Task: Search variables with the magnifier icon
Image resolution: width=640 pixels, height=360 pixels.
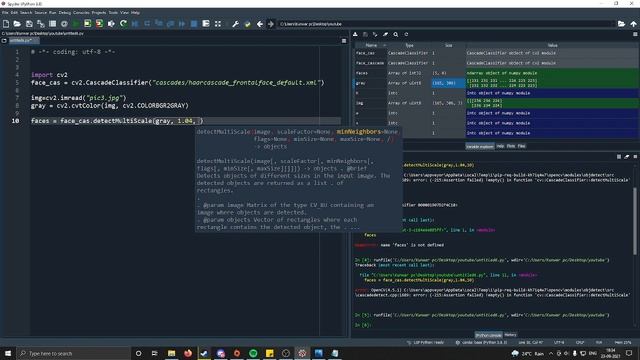Action: coord(396,35)
